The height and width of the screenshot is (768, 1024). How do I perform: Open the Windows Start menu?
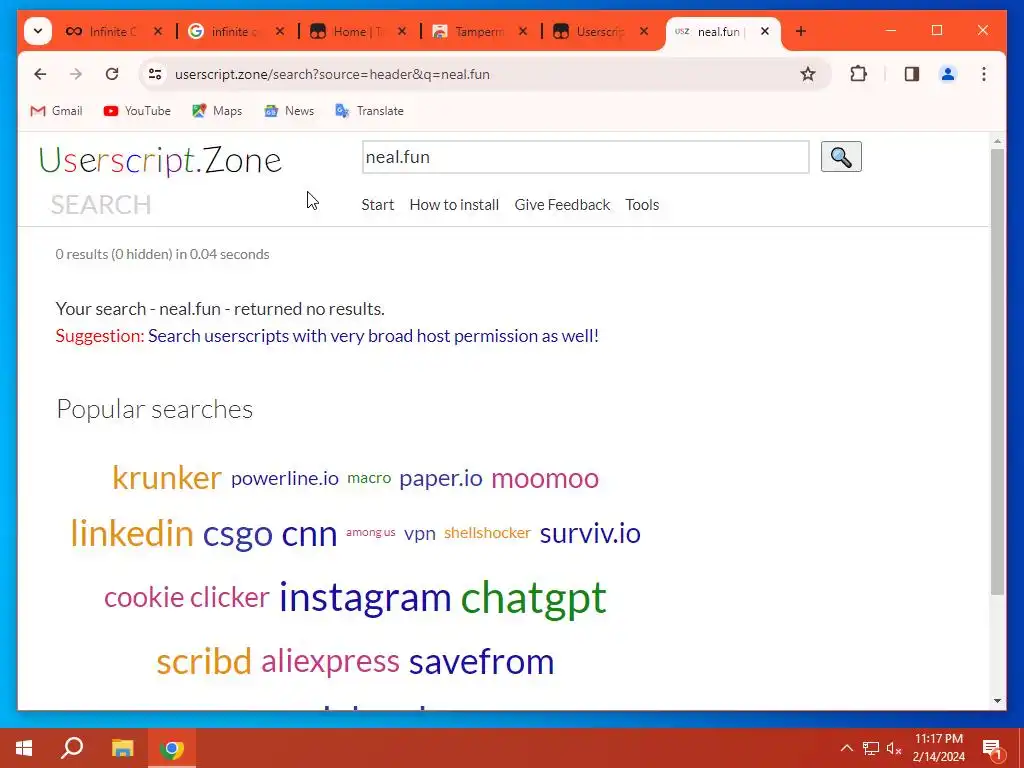24,748
